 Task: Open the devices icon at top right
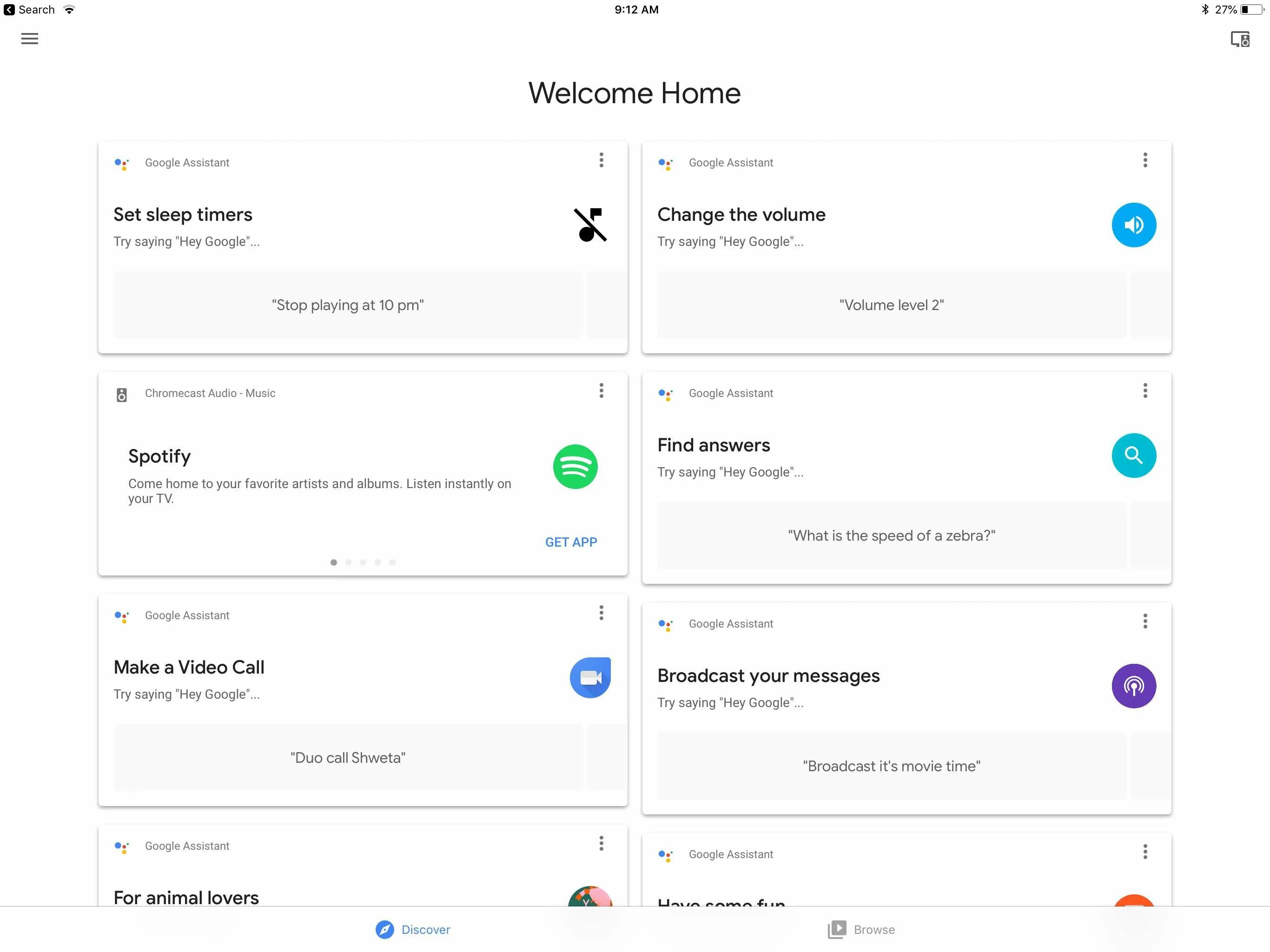pos(1240,39)
